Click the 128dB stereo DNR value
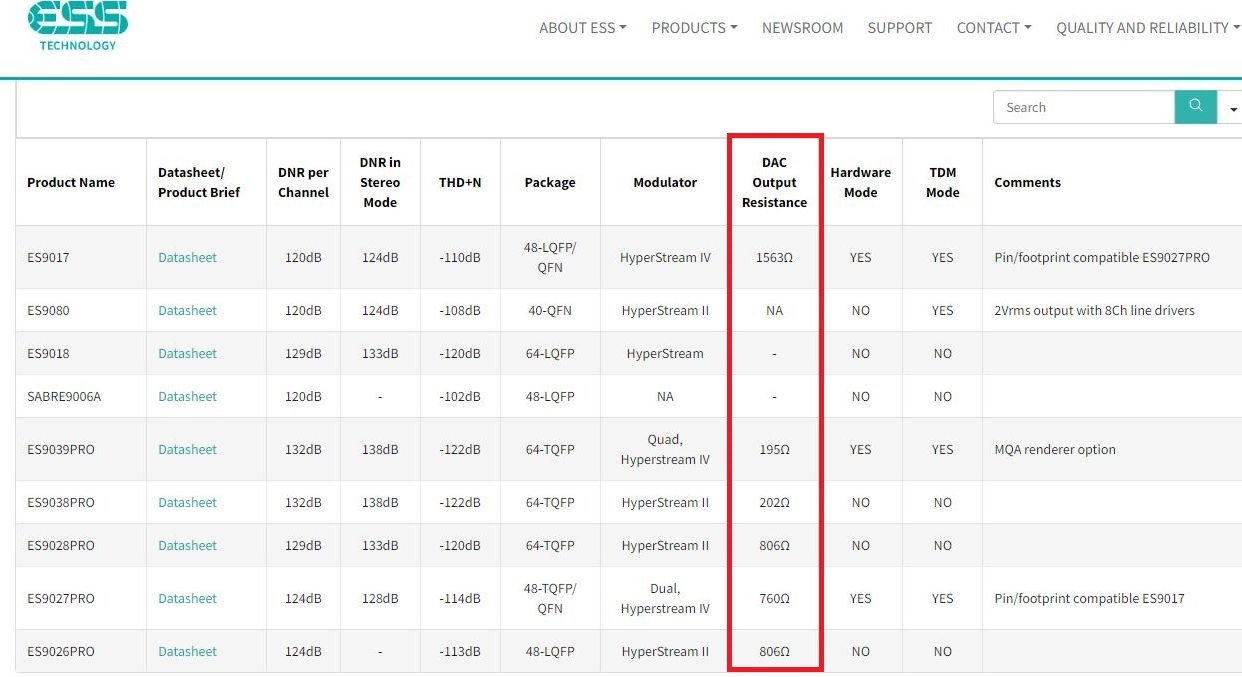 pos(380,598)
